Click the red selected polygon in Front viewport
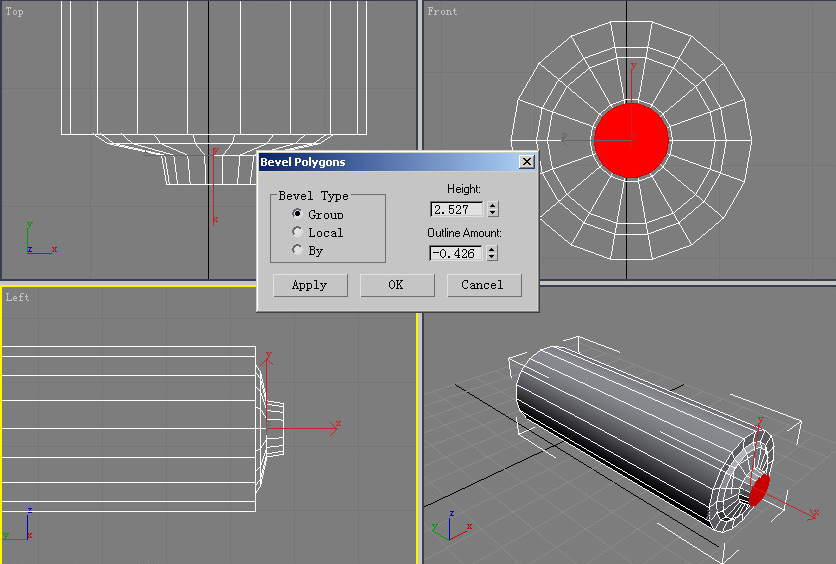This screenshot has height=564, width=836. [x=630, y=140]
